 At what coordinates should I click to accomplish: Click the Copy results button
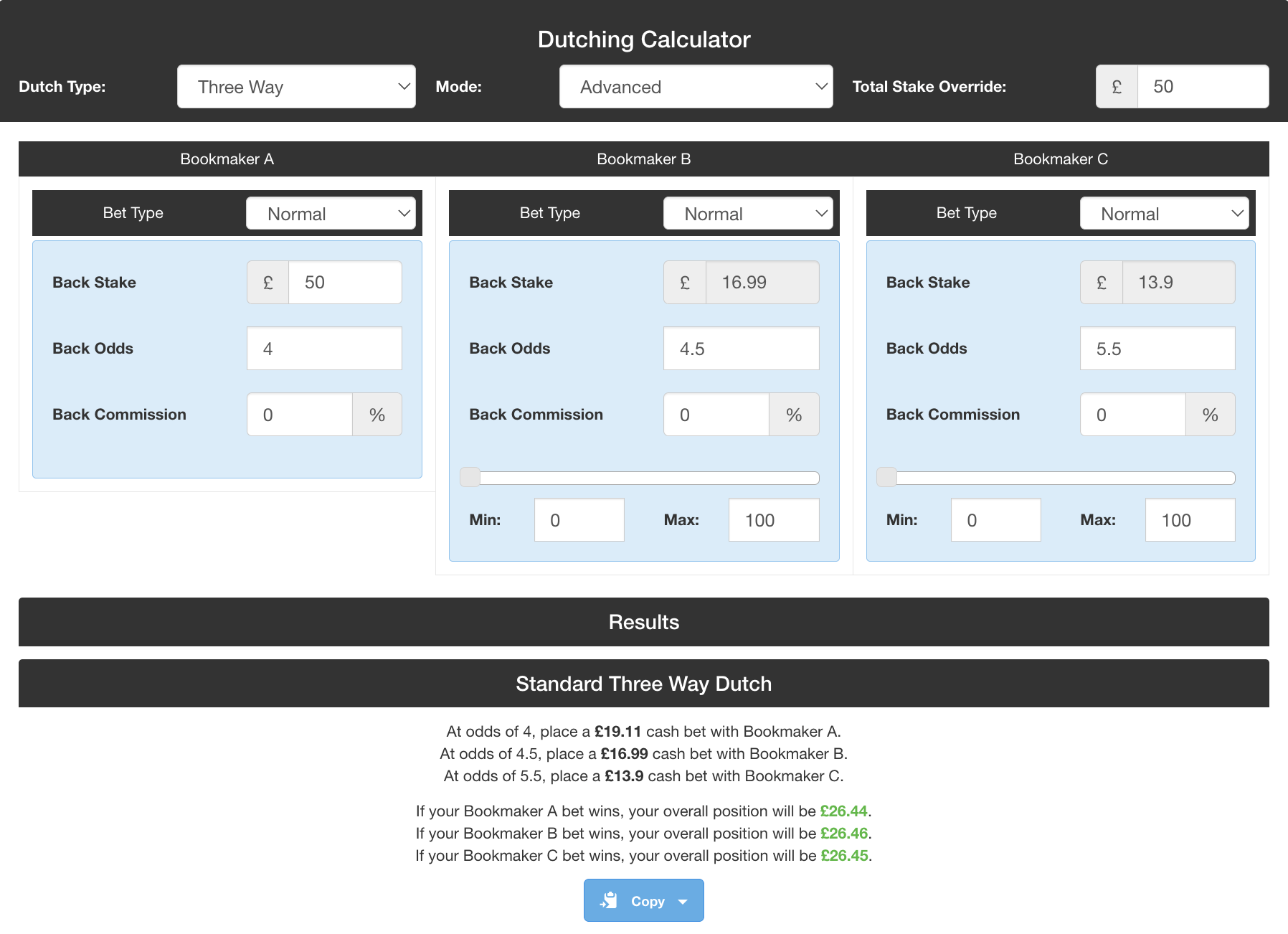point(643,900)
